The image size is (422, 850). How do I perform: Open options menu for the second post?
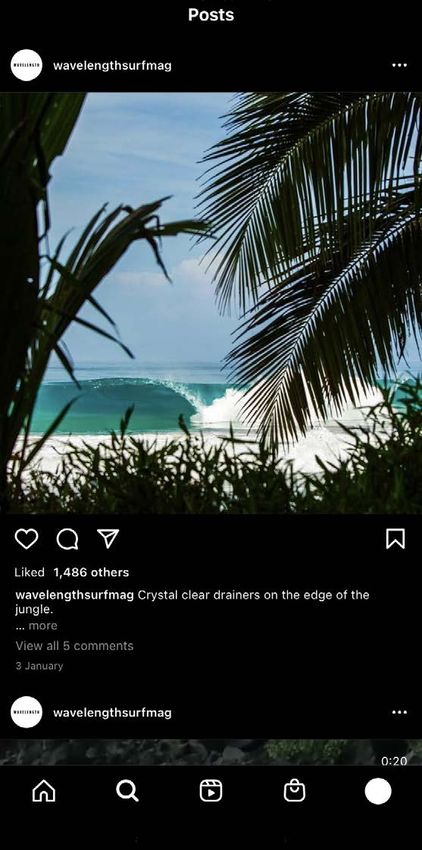click(x=399, y=712)
